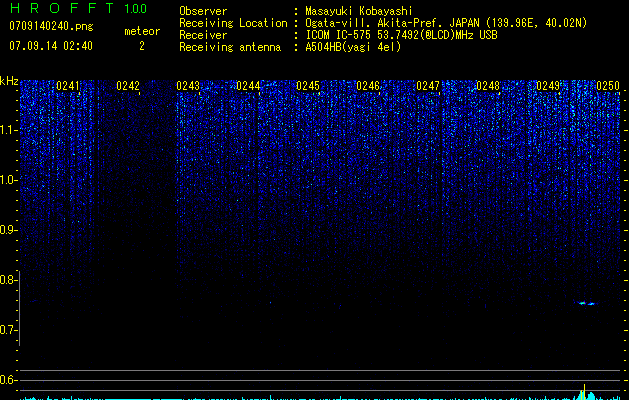Click the 0243 time marker
Image resolution: width=629 pixels, height=400 pixels.
[x=188, y=86]
